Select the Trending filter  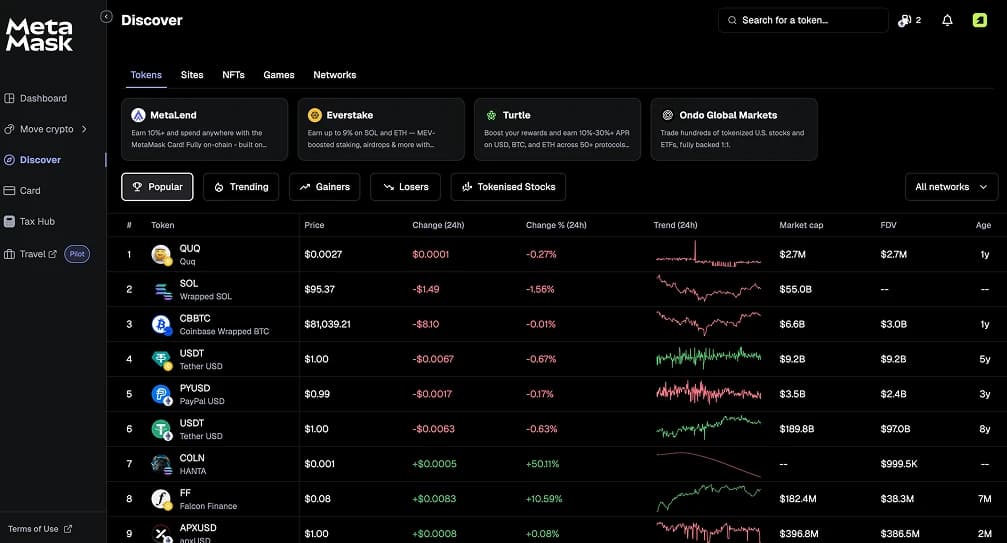[x=241, y=187]
